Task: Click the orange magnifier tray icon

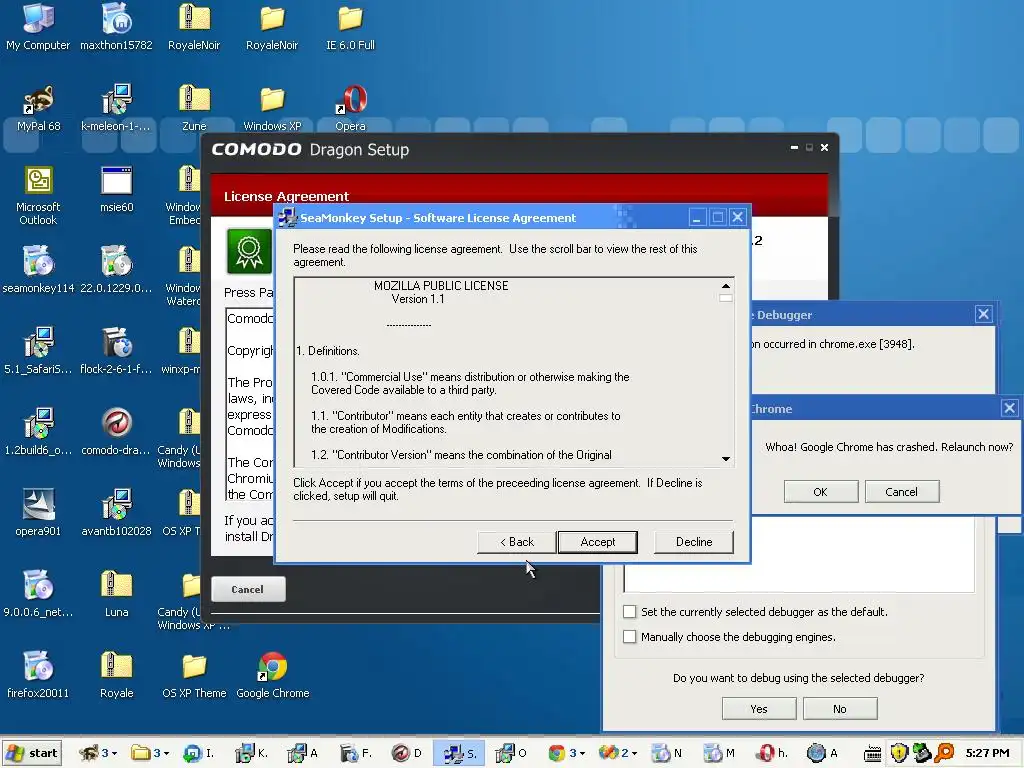Action: (x=944, y=753)
